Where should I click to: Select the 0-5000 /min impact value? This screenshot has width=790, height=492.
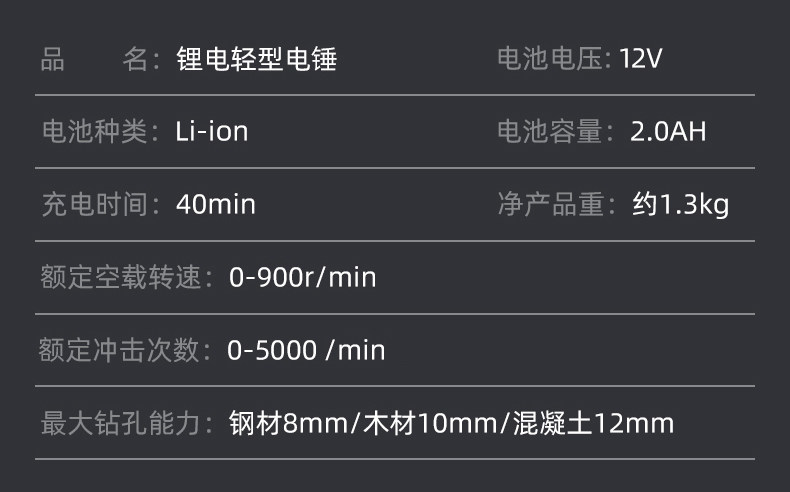pos(305,350)
